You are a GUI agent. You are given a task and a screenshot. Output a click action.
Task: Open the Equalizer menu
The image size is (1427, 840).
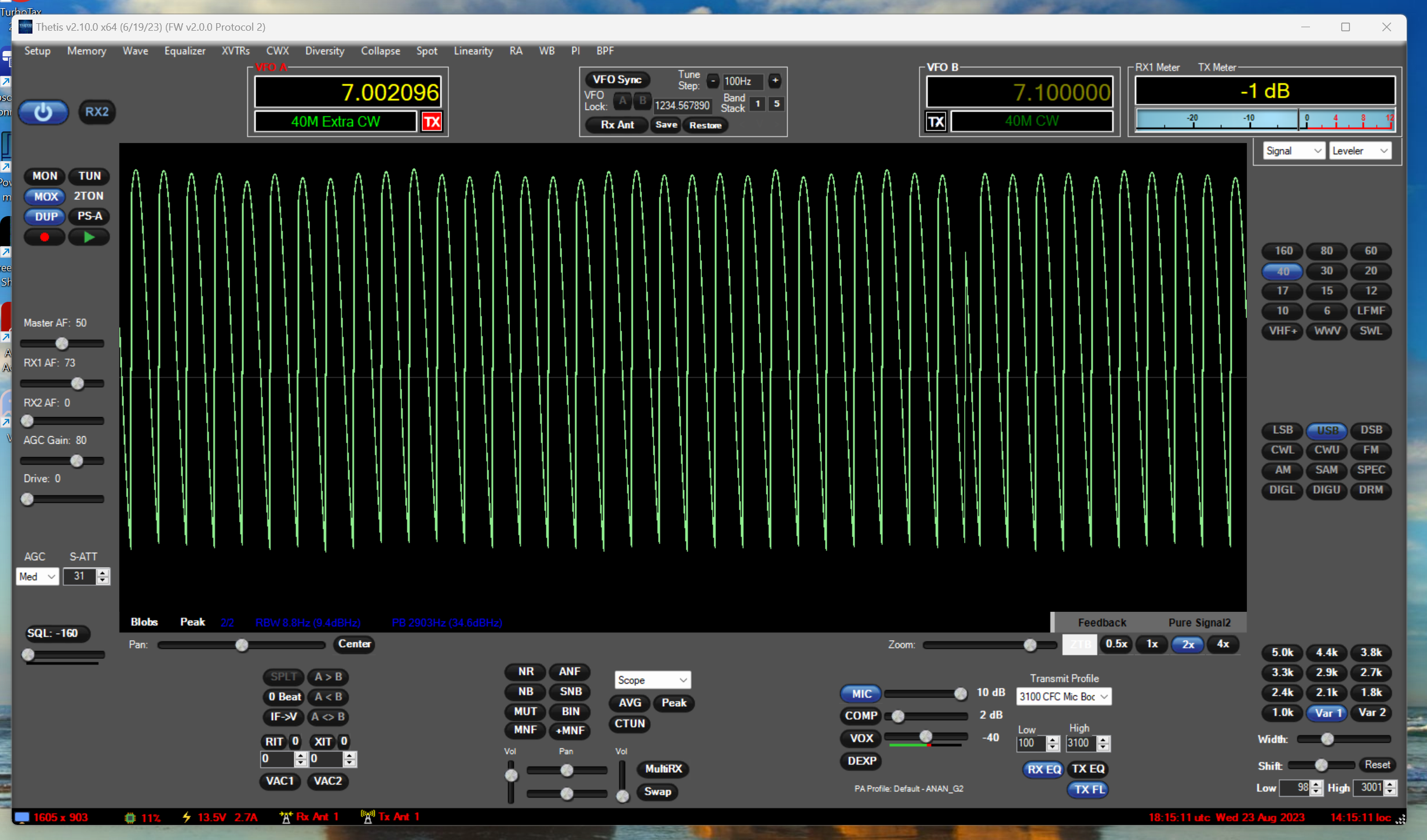(x=185, y=51)
